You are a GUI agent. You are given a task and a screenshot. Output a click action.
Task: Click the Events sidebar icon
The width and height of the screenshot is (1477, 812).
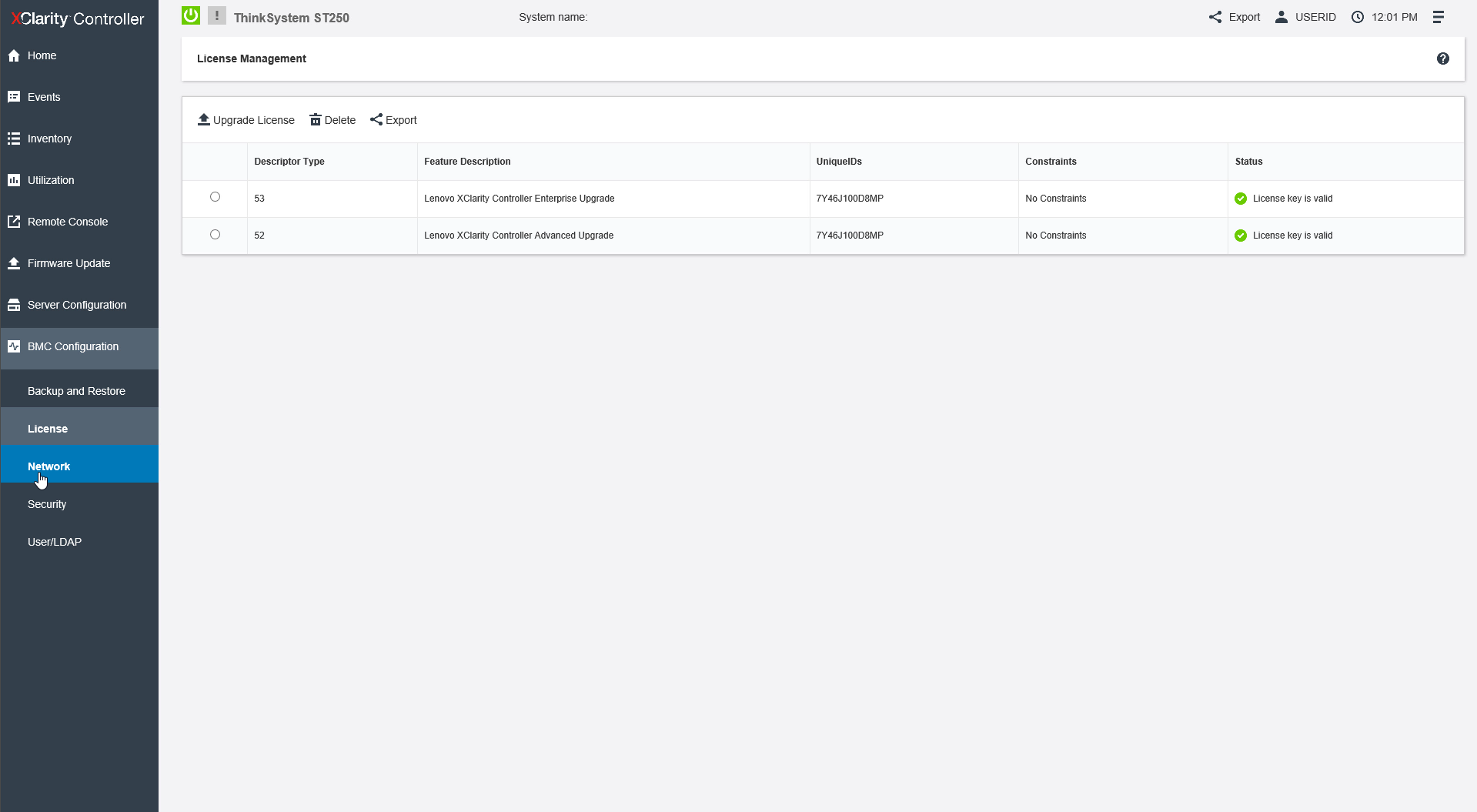click(14, 97)
